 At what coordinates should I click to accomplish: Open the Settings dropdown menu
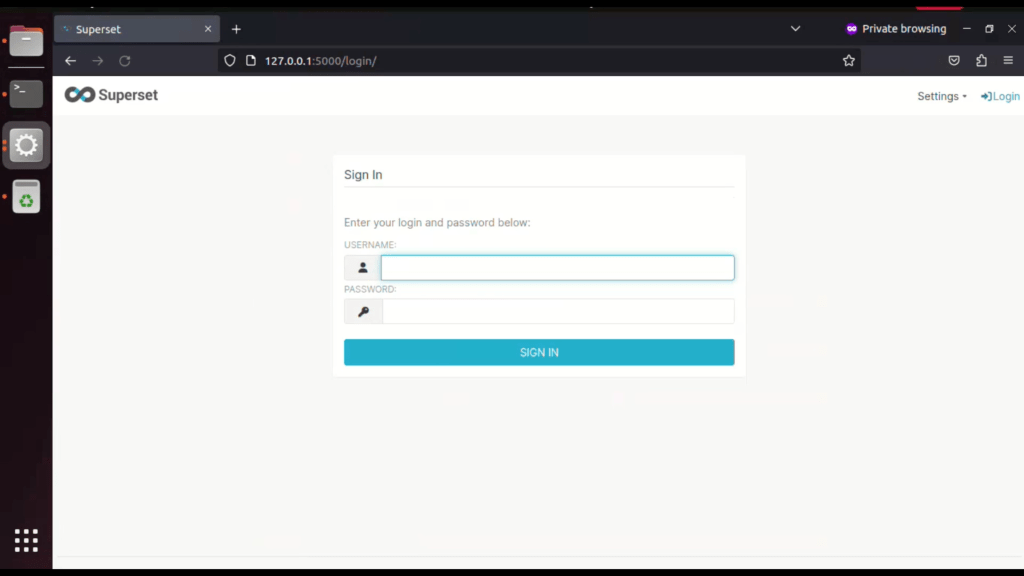point(941,96)
